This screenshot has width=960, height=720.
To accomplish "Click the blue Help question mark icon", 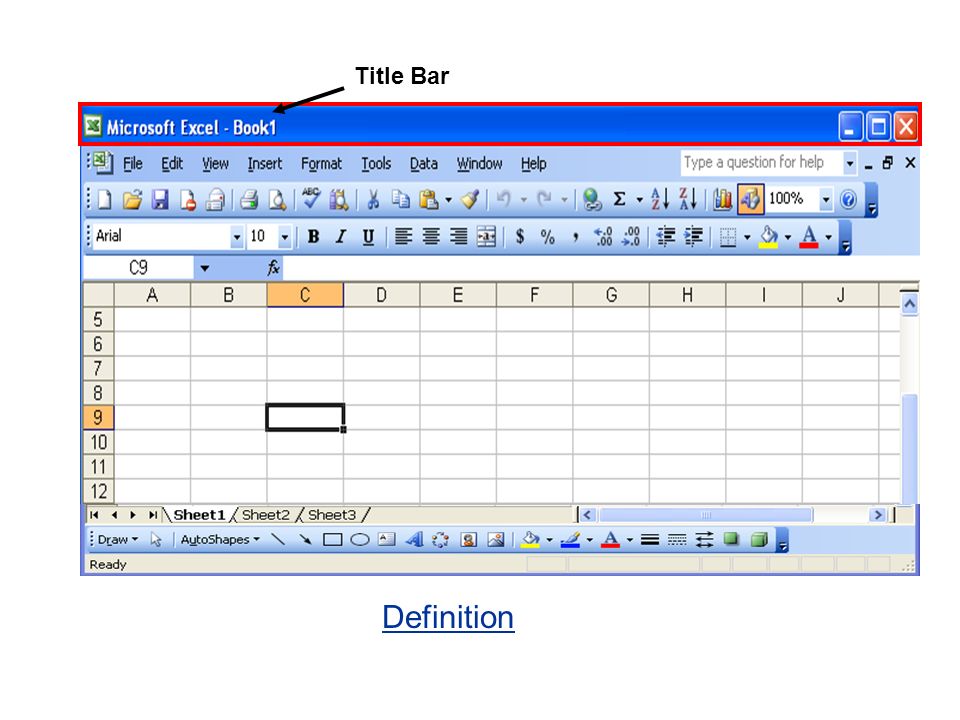I will coord(848,200).
